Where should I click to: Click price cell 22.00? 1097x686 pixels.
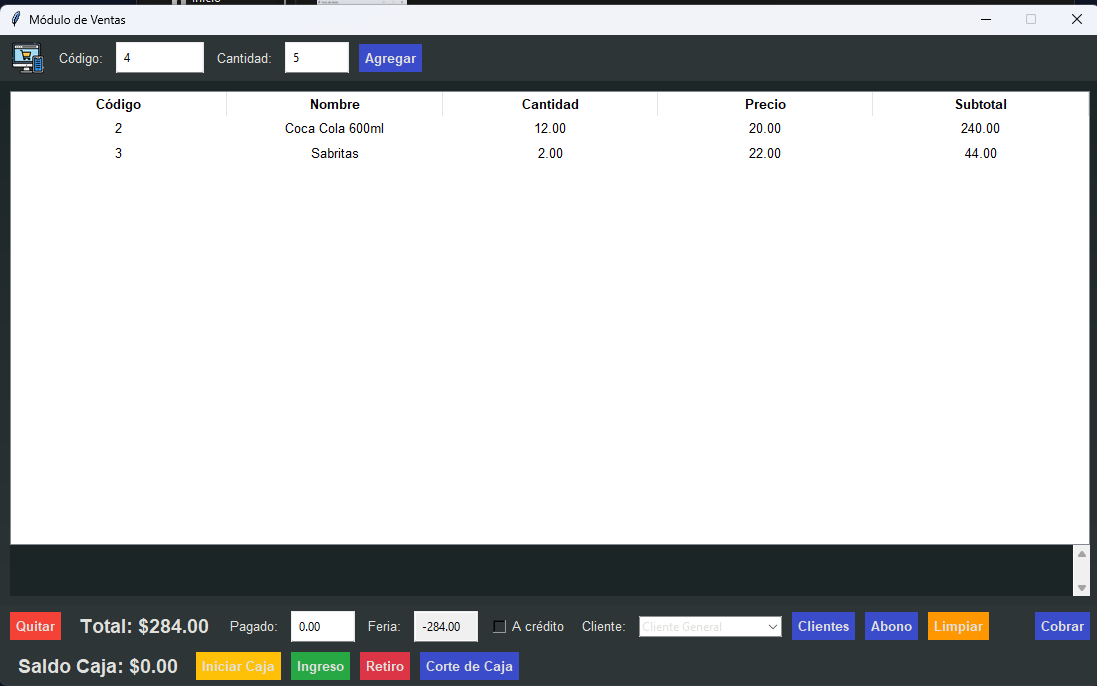tap(765, 153)
